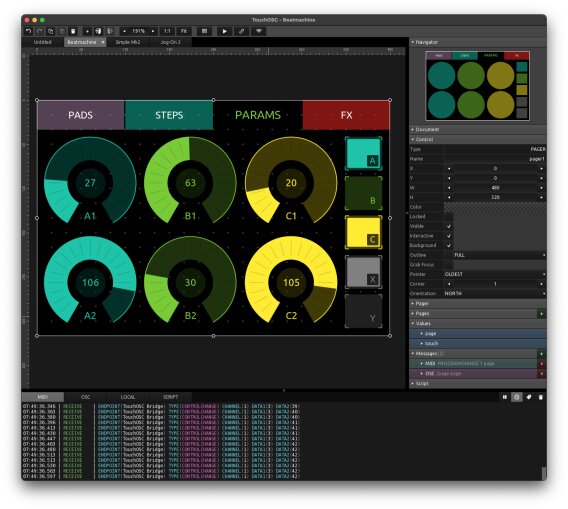Toggle the Background checkbox
The image size is (568, 509).
click(448, 245)
